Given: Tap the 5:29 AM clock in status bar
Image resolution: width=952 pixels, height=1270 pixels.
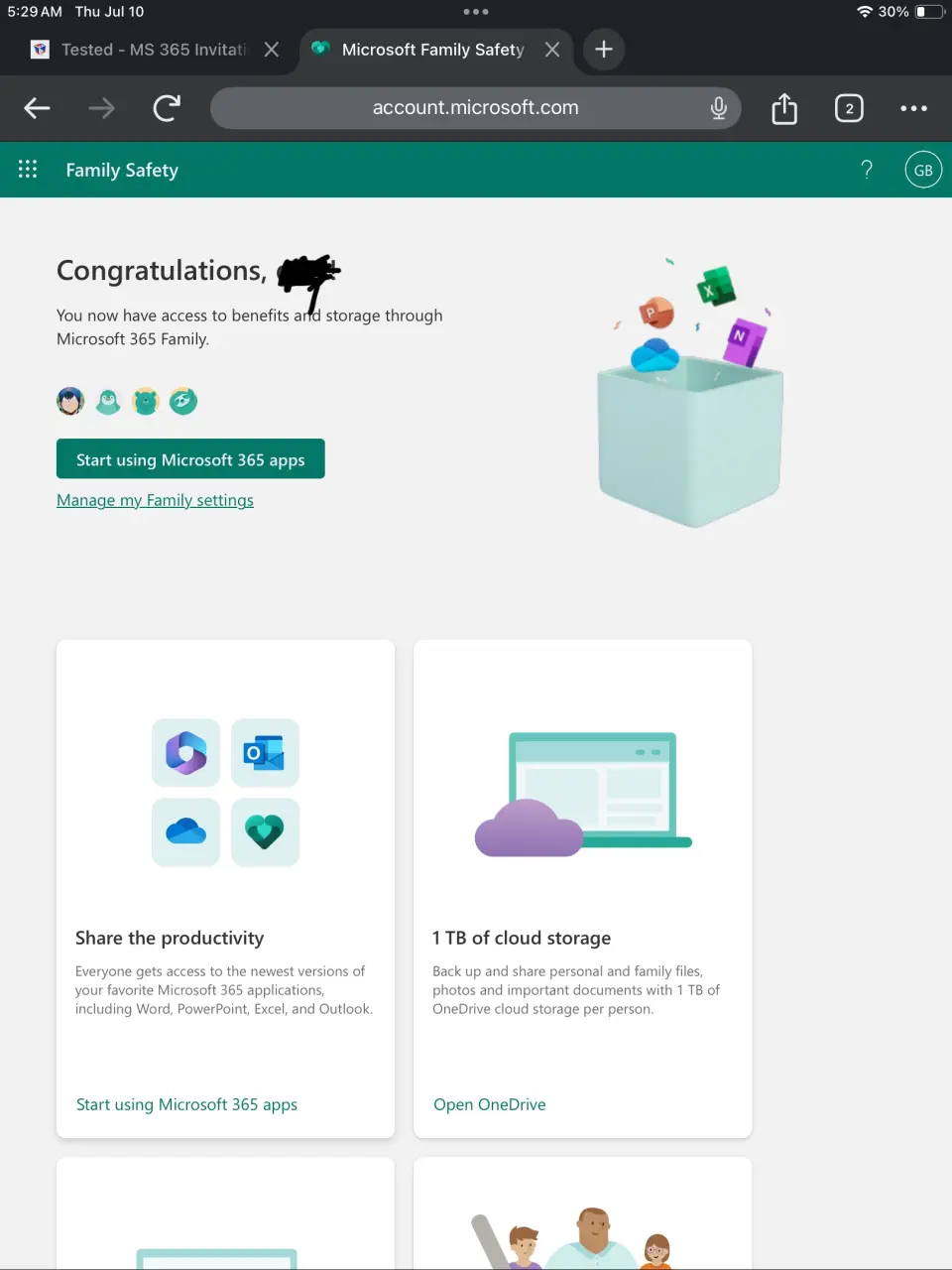Looking at the screenshot, I should click(x=35, y=12).
